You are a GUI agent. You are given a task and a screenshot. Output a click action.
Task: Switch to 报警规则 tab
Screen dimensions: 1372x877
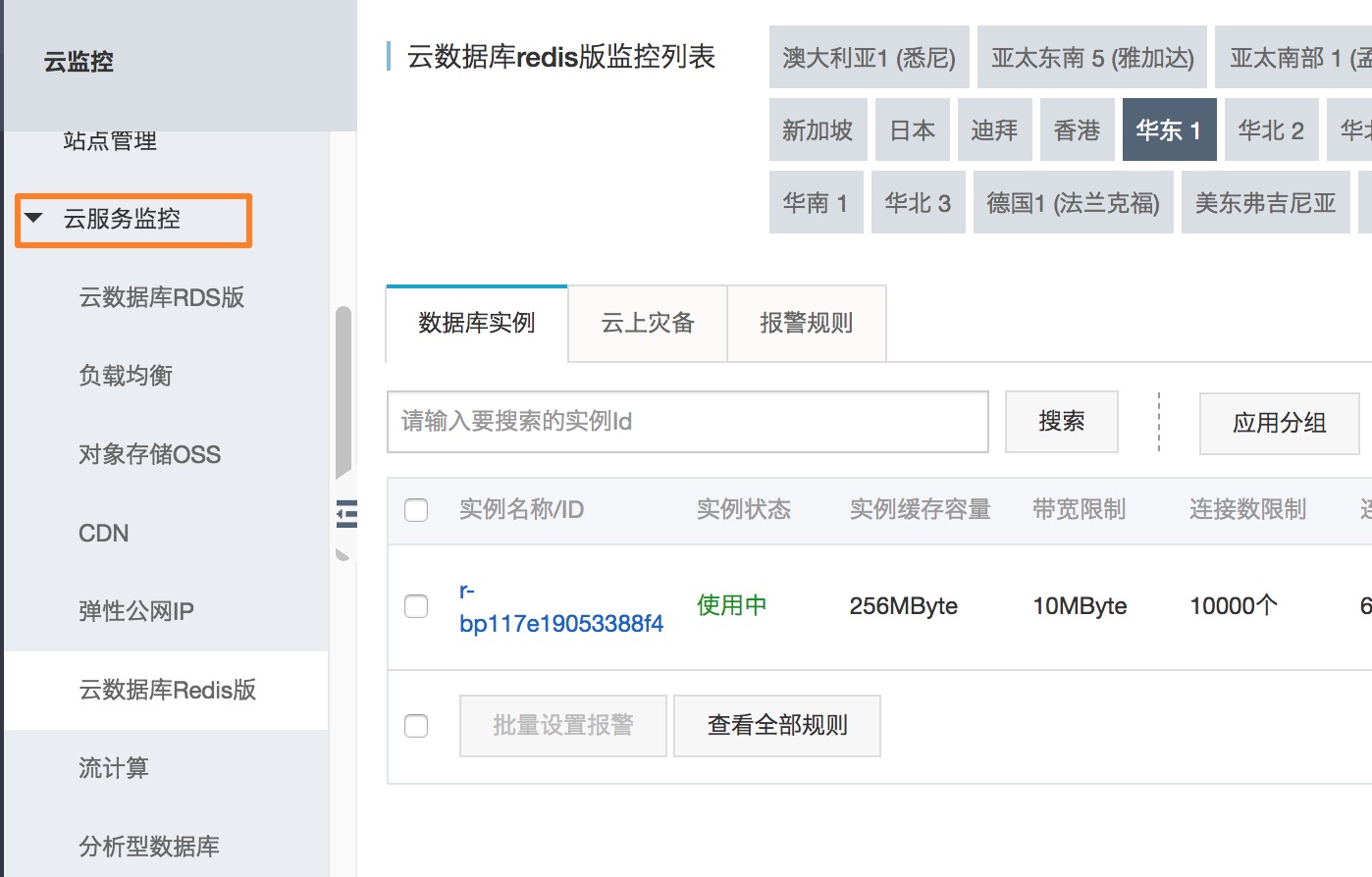(807, 324)
